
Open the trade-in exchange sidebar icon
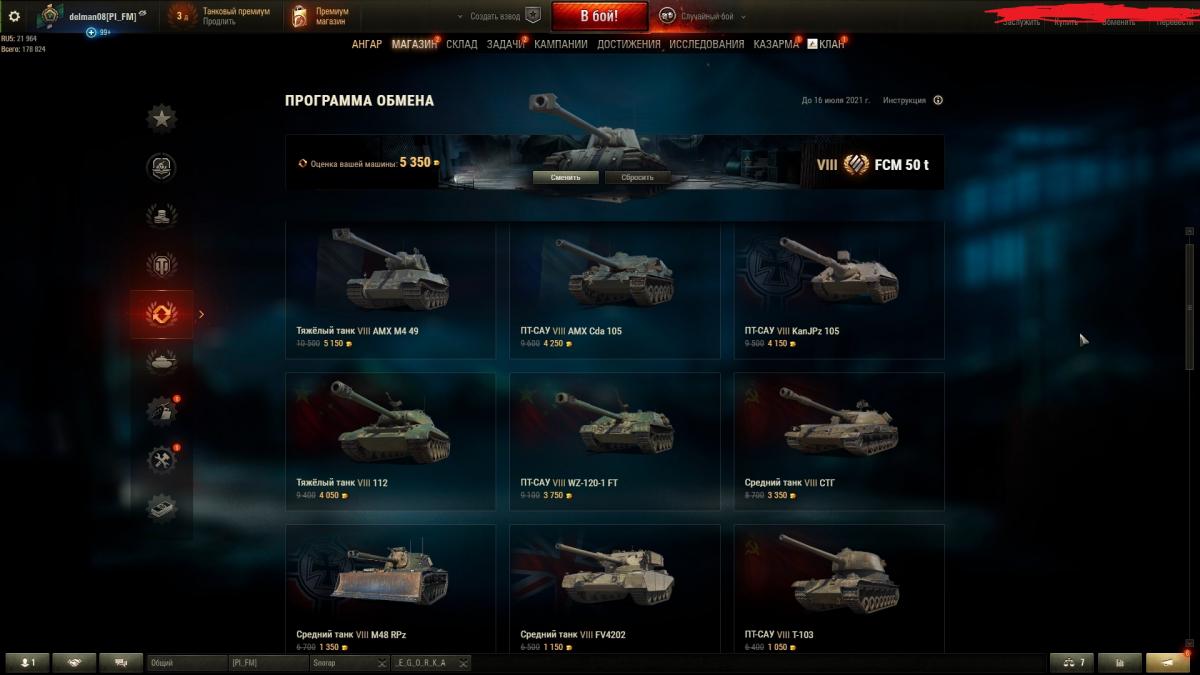(162, 314)
